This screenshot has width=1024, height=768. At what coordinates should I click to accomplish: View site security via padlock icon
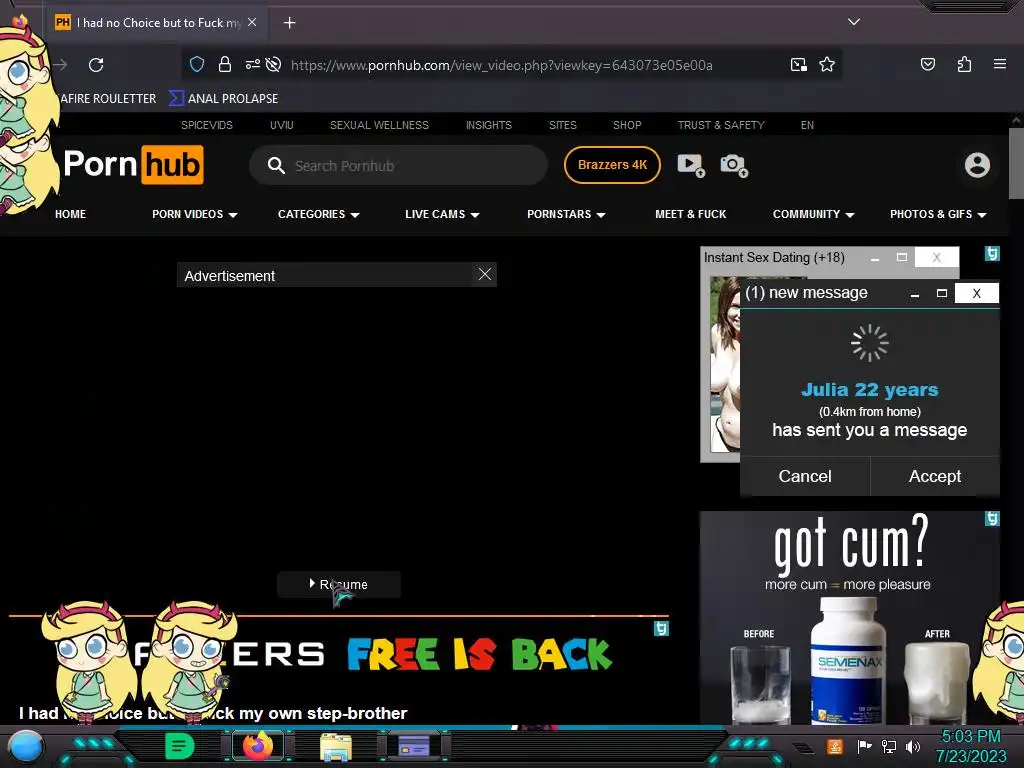[x=225, y=64]
